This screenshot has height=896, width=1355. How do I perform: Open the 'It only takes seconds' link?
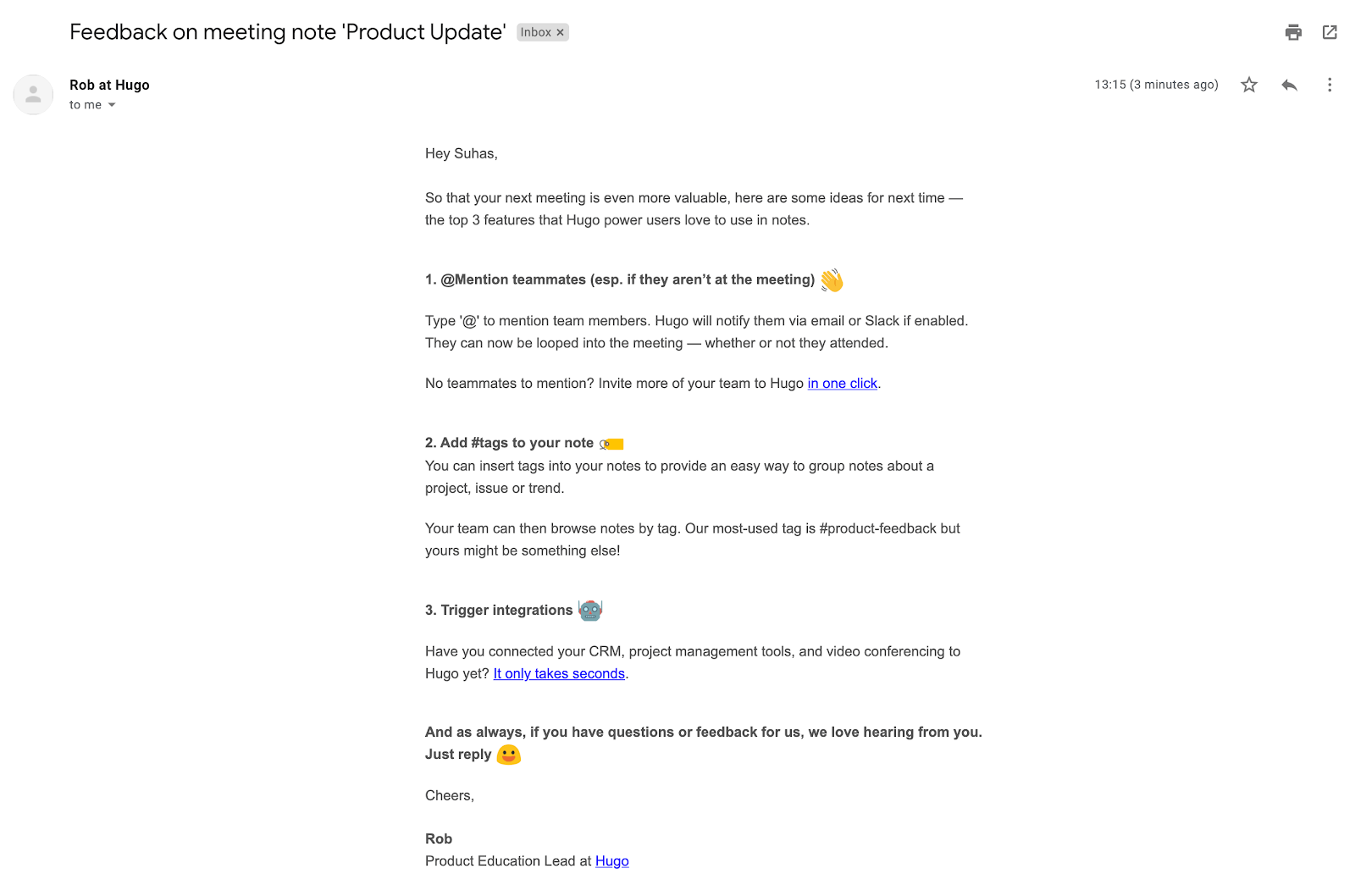(559, 674)
